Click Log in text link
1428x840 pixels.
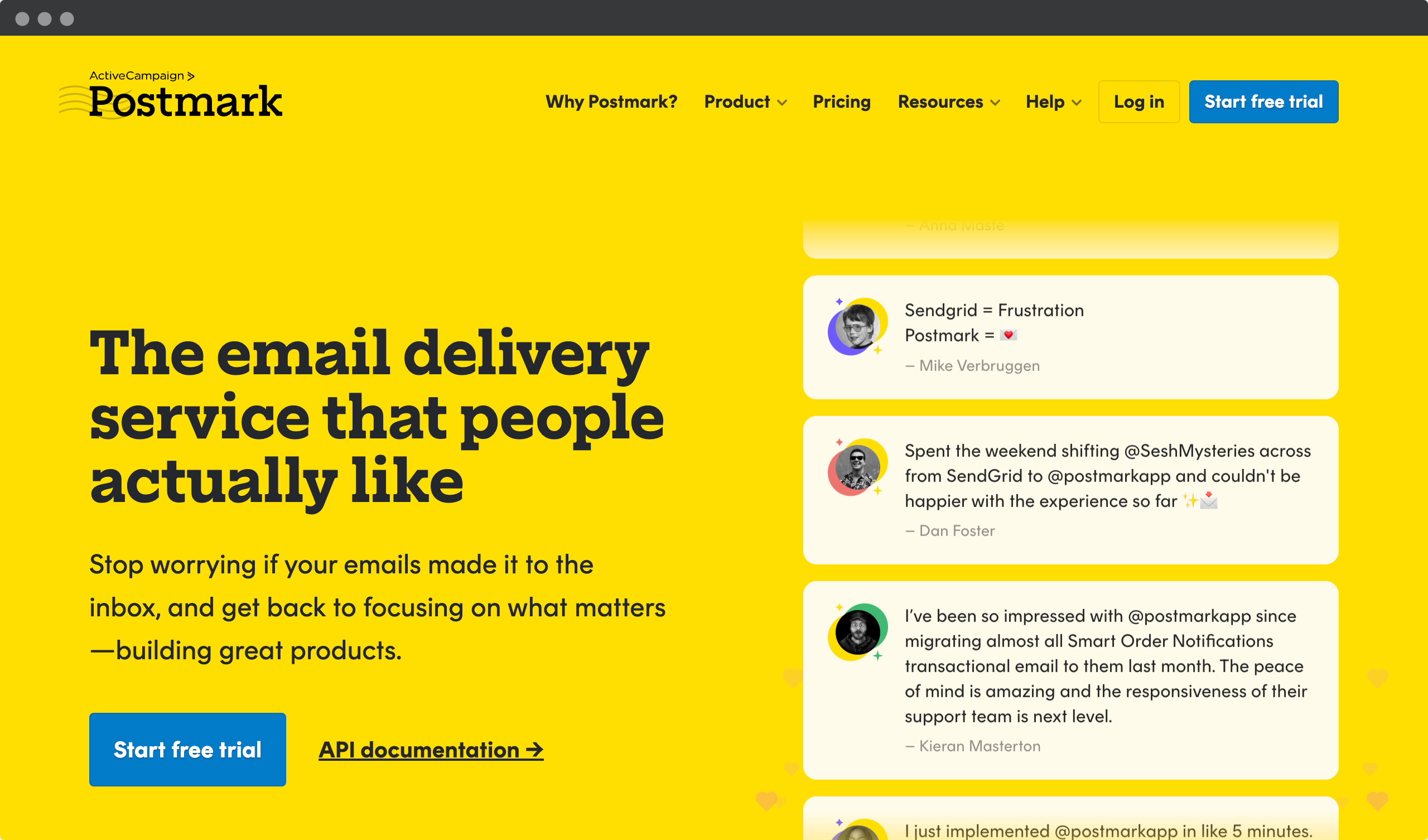[1139, 100]
